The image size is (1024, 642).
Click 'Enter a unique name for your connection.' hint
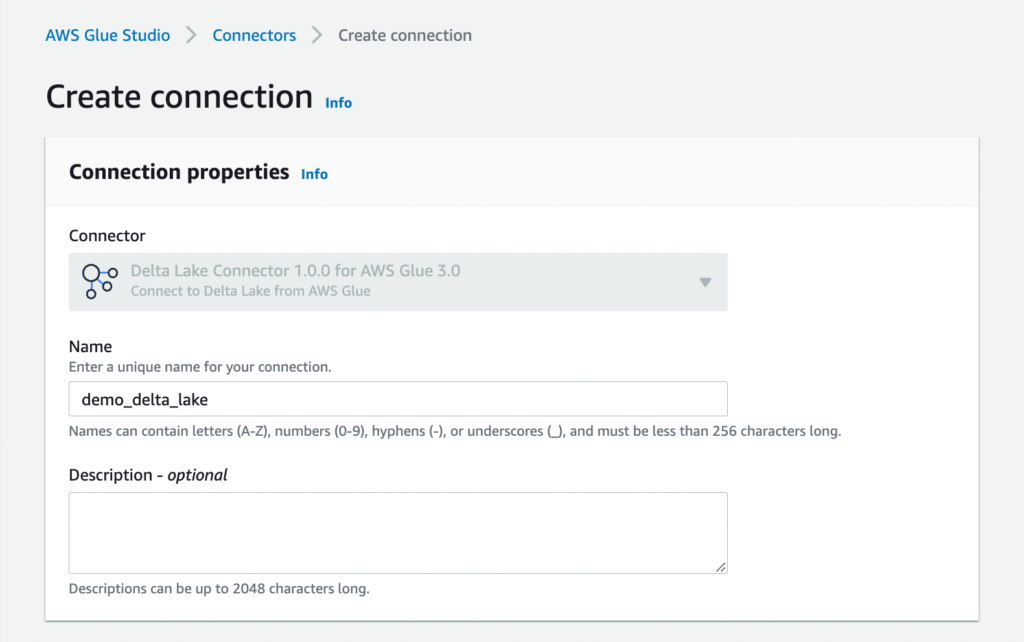coord(200,367)
